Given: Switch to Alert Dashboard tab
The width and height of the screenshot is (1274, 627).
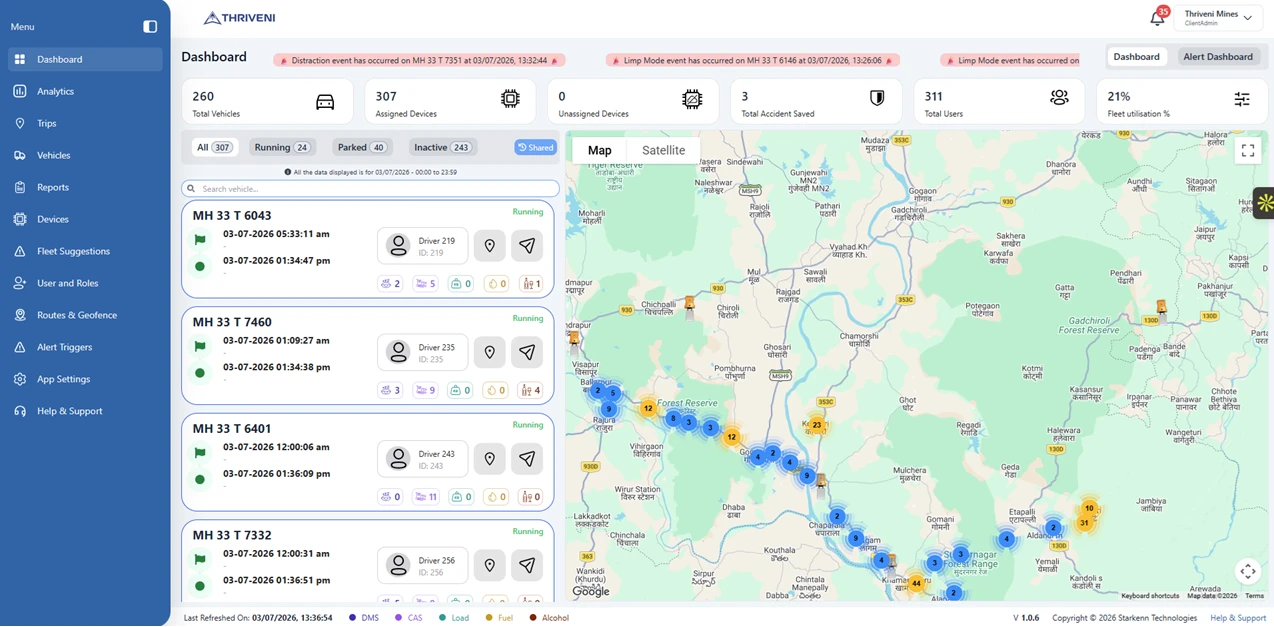Looking at the screenshot, I should pyautogui.click(x=1218, y=57).
